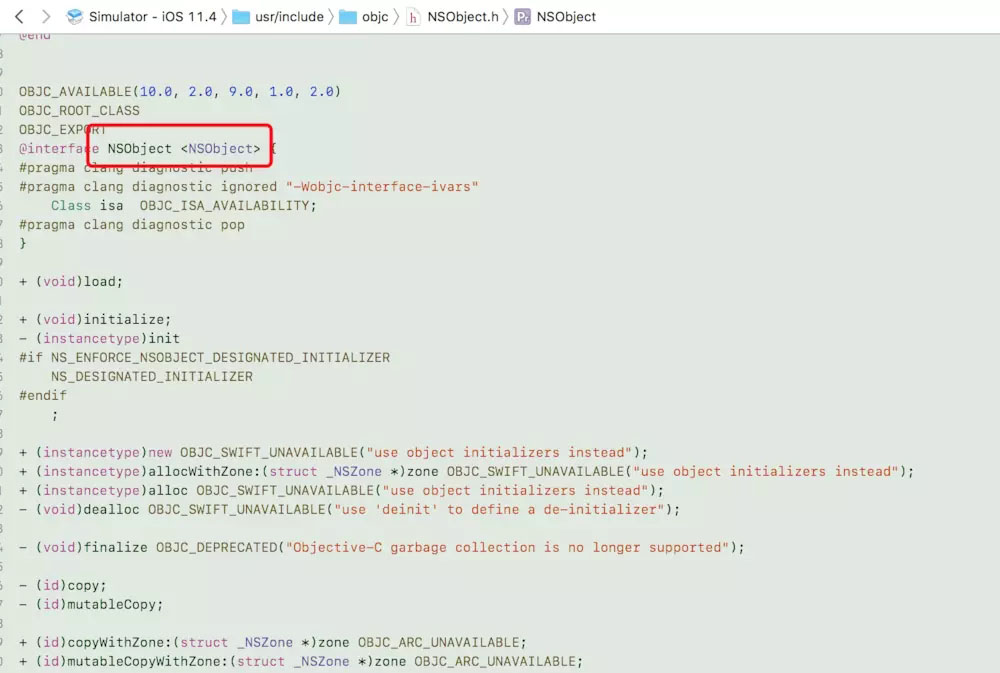Click copyWithZone: method name
The width and height of the screenshot is (1000, 673).
coord(119,642)
